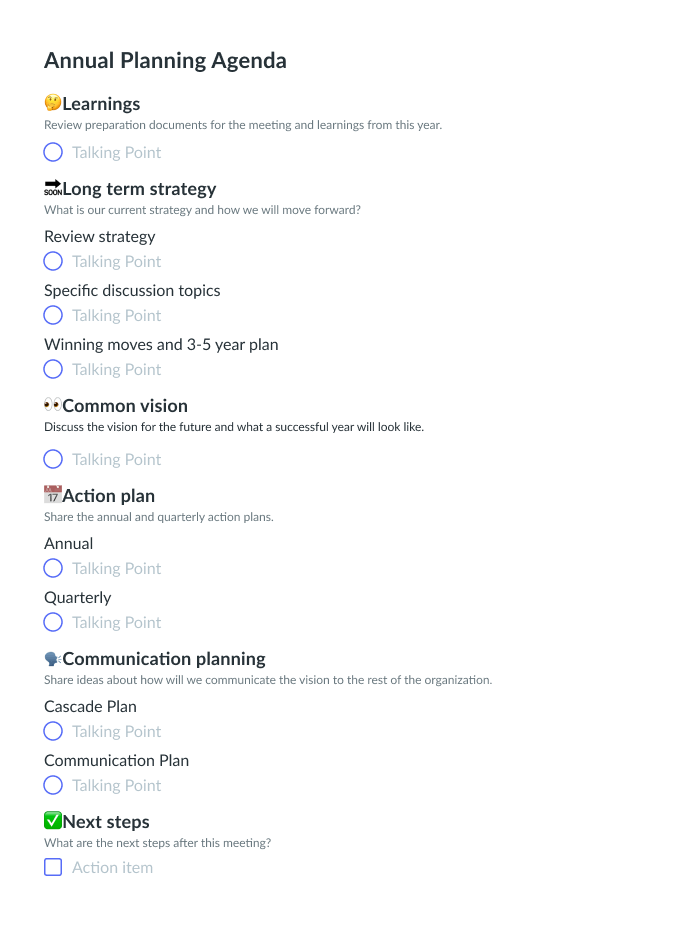
Task: Click the Talking Point field under Quarterly
Action: [x=117, y=622]
